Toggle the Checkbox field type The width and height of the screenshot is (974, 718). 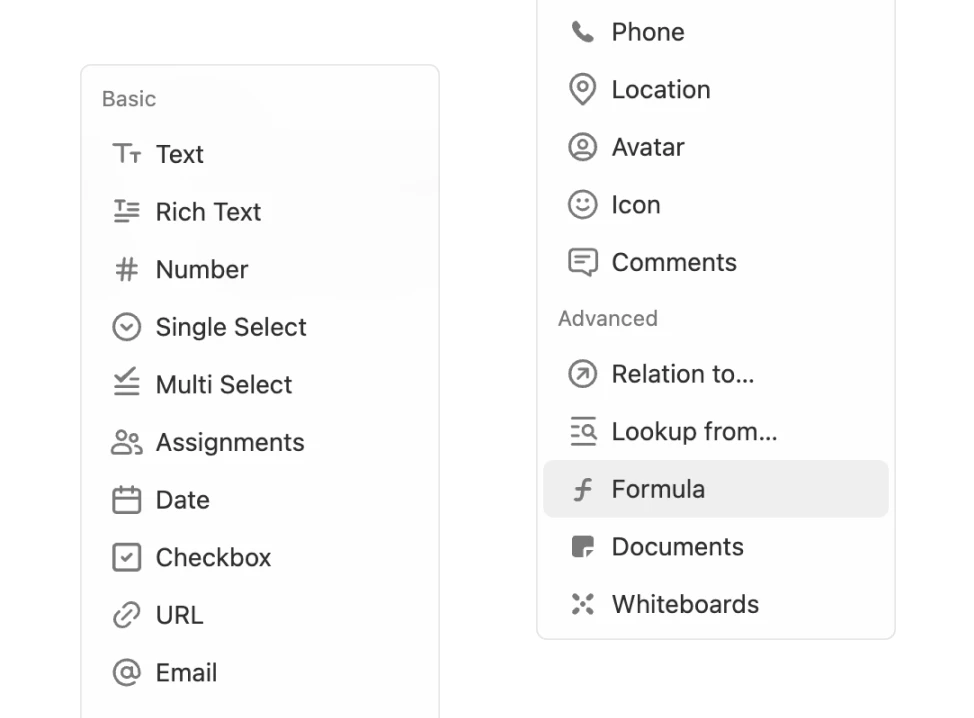coord(126,557)
